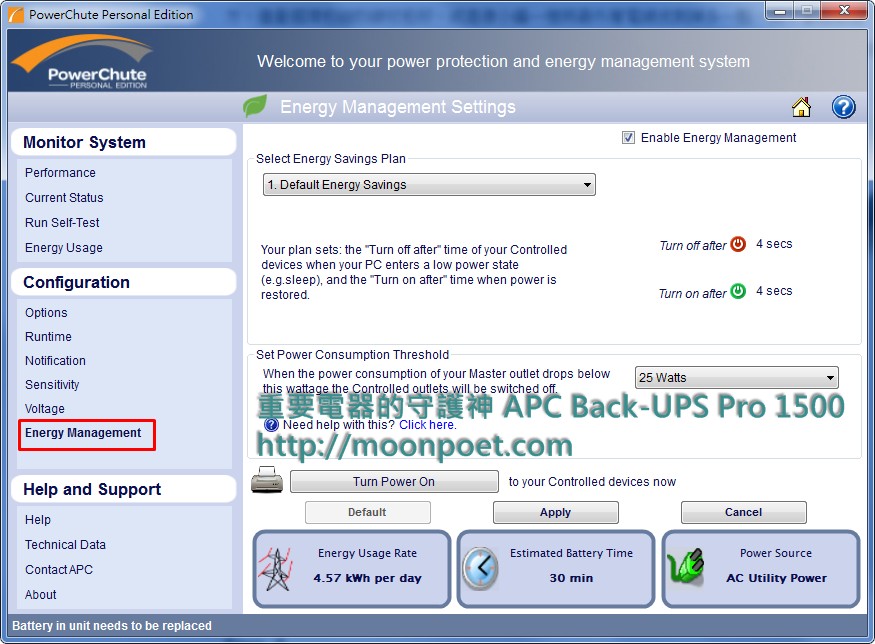Go to Run Self-Test page

[62, 223]
